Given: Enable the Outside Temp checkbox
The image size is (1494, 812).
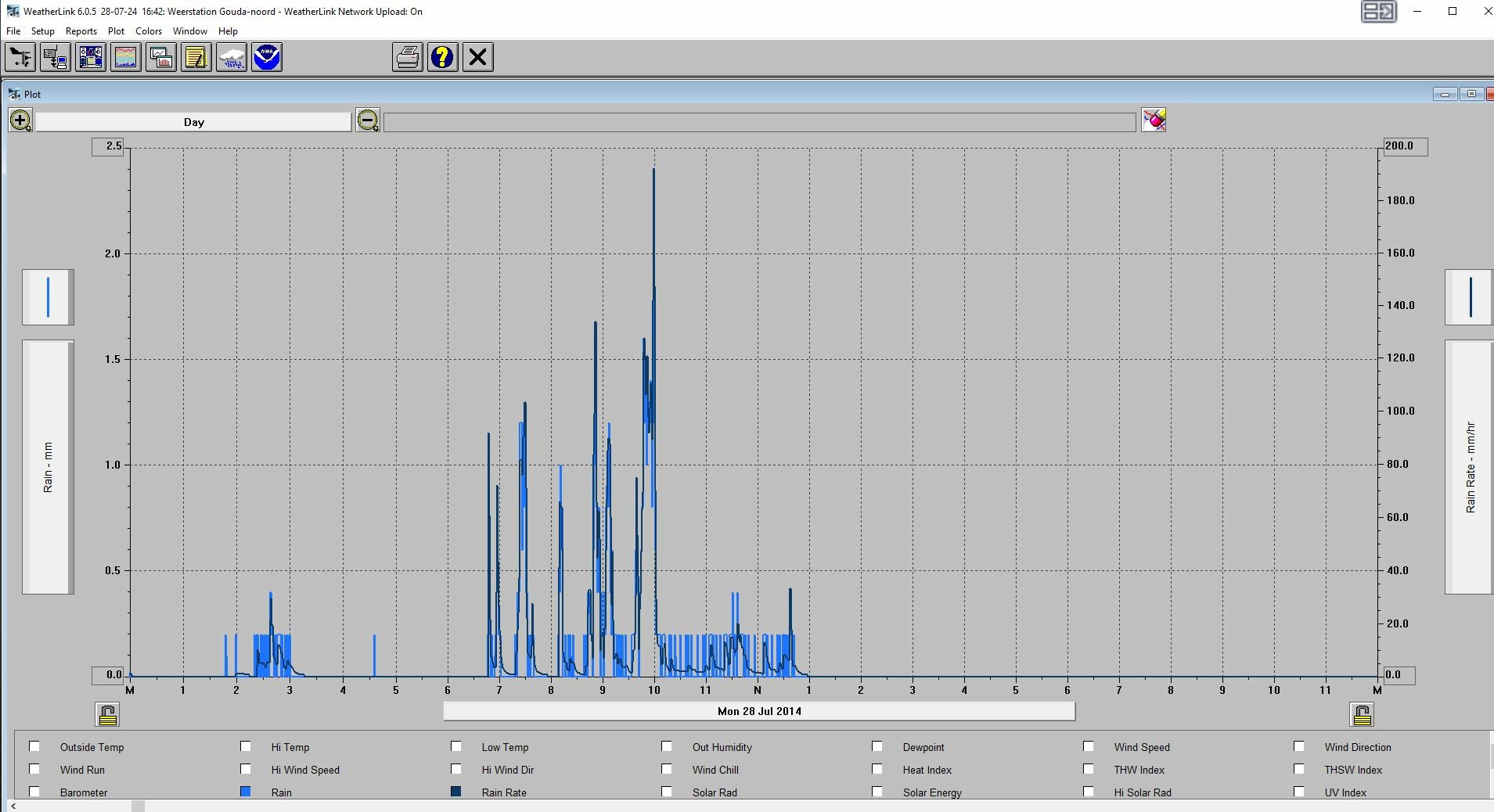Looking at the screenshot, I should [34, 746].
